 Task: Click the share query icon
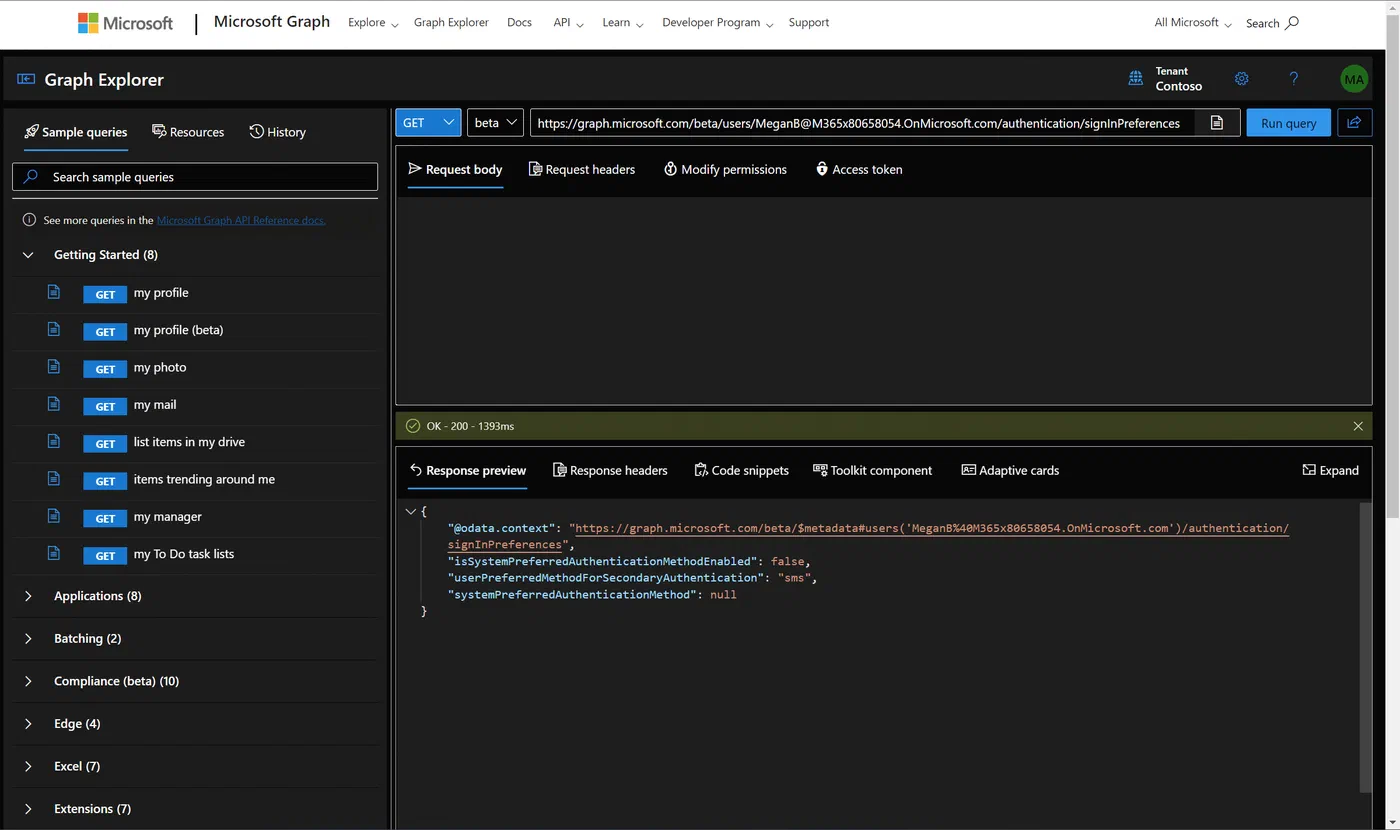pyautogui.click(x=1354, y=122)
